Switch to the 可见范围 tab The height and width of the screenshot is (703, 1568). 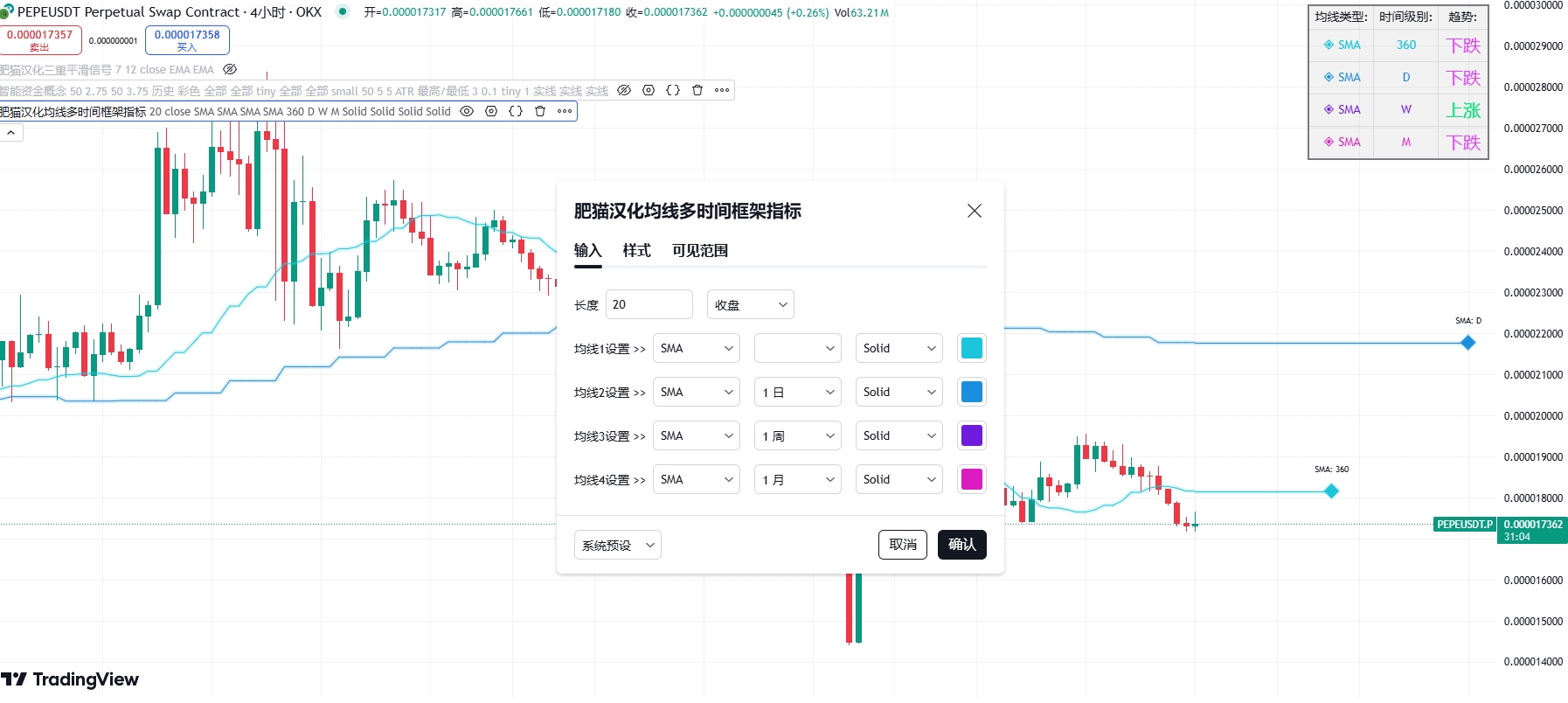700,251
